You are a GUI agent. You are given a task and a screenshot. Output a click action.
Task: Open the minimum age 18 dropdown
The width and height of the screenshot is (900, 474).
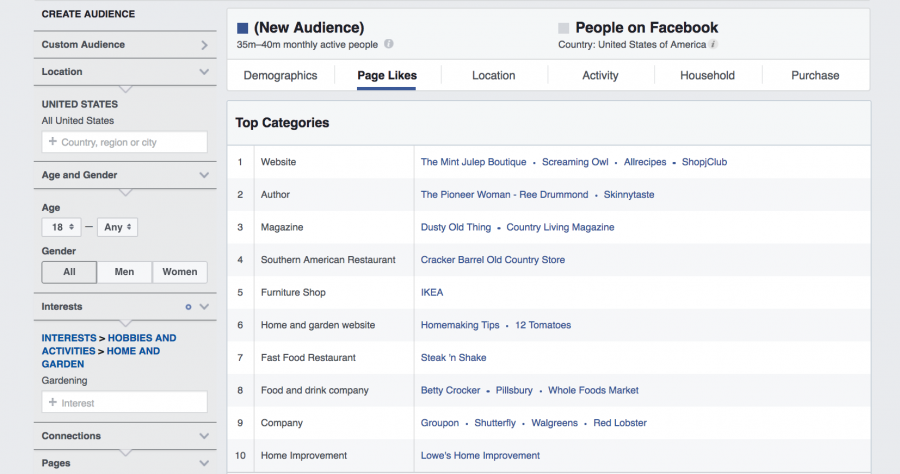(61, 227)
